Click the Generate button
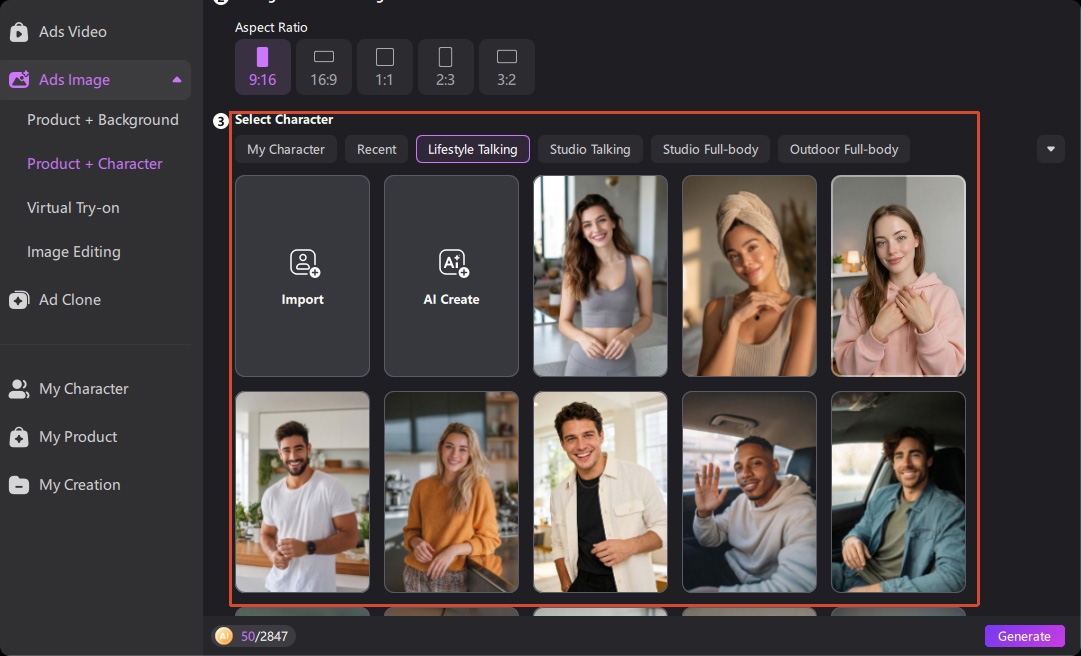1081x656 pixels. coord(1024,637)
